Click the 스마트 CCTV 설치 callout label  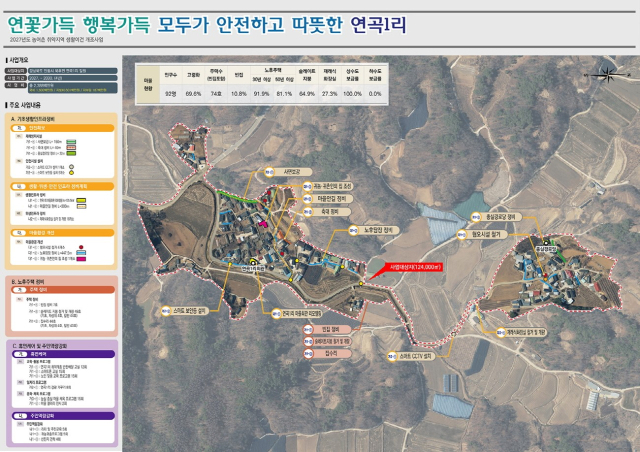[416, 356]
